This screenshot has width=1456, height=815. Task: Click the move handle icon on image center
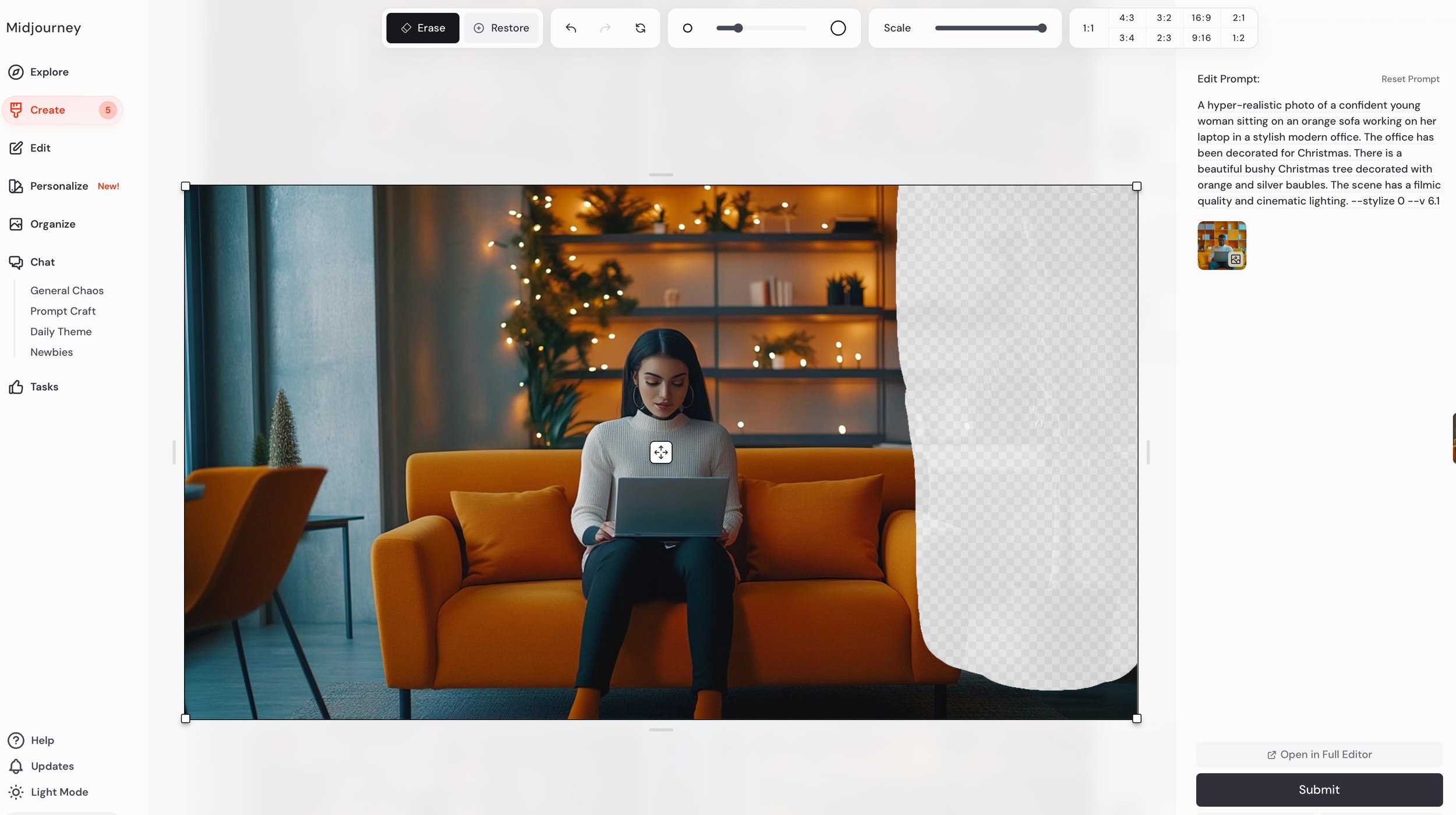(x=661, y=452)
